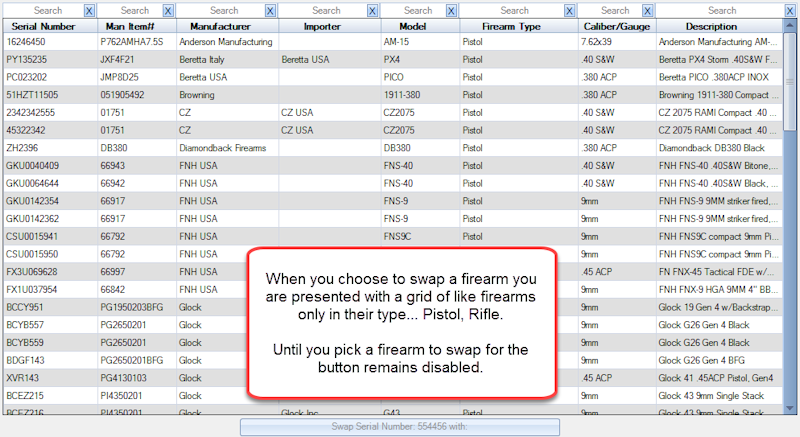Clear the Importer search filter
This screenshot has height=437, width=800.
tap(373, 11)
